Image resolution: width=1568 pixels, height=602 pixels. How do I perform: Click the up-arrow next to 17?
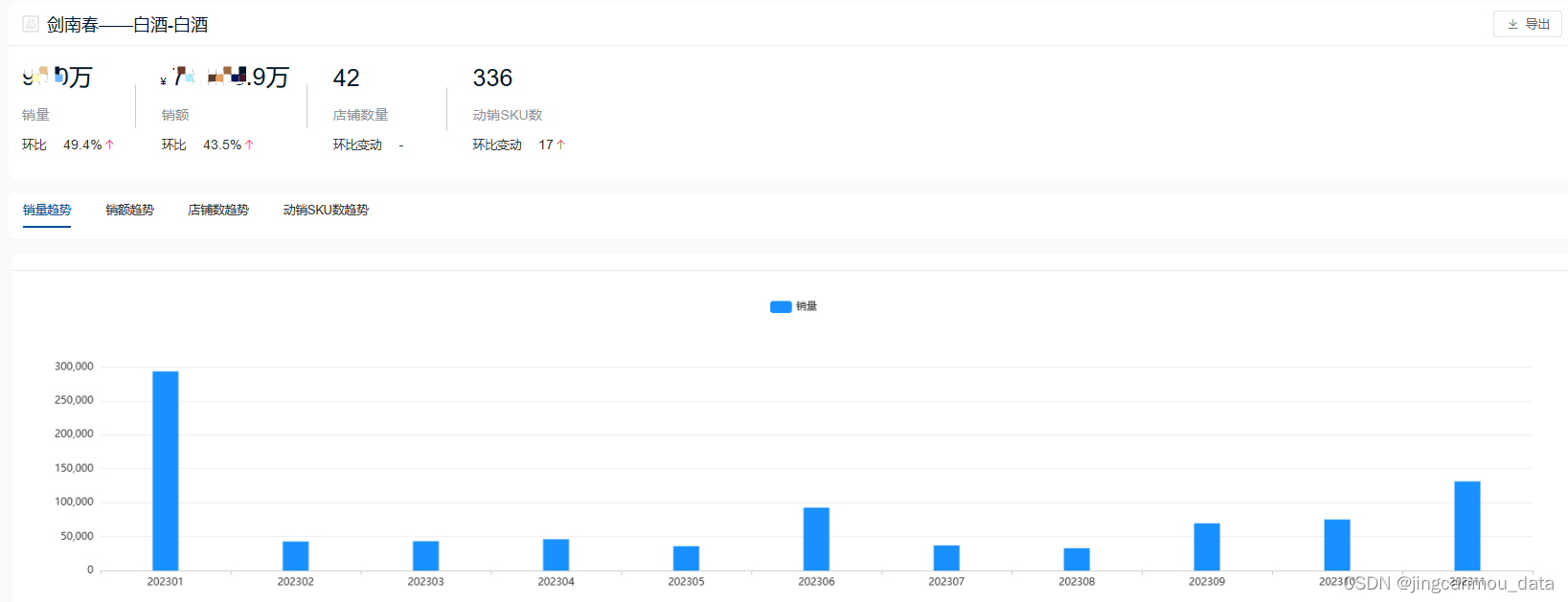(561, 145)
